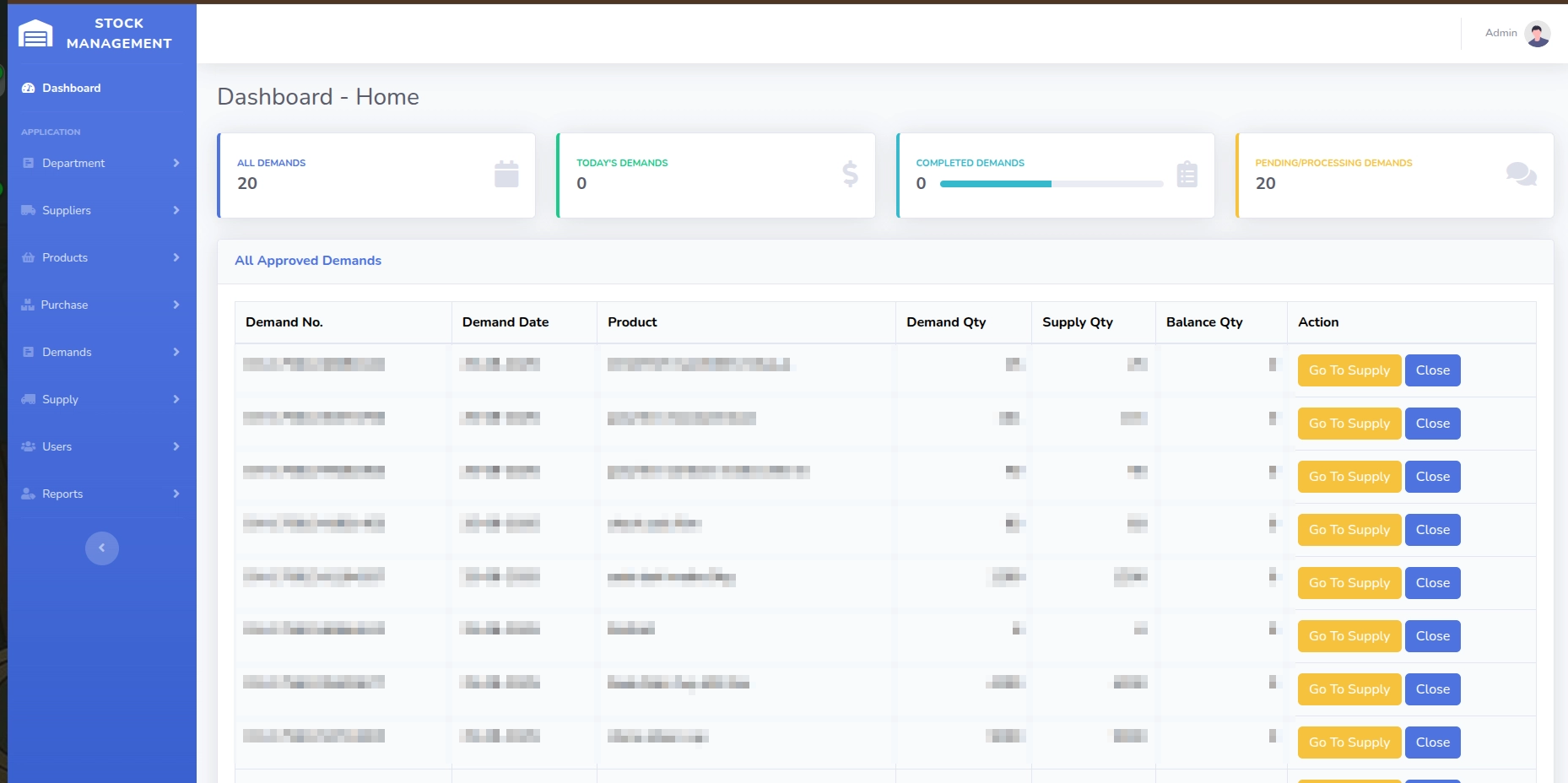Click the Stock Management warehouse logo icon
The image size is (1568, 783).
click(x=35, y=34)
